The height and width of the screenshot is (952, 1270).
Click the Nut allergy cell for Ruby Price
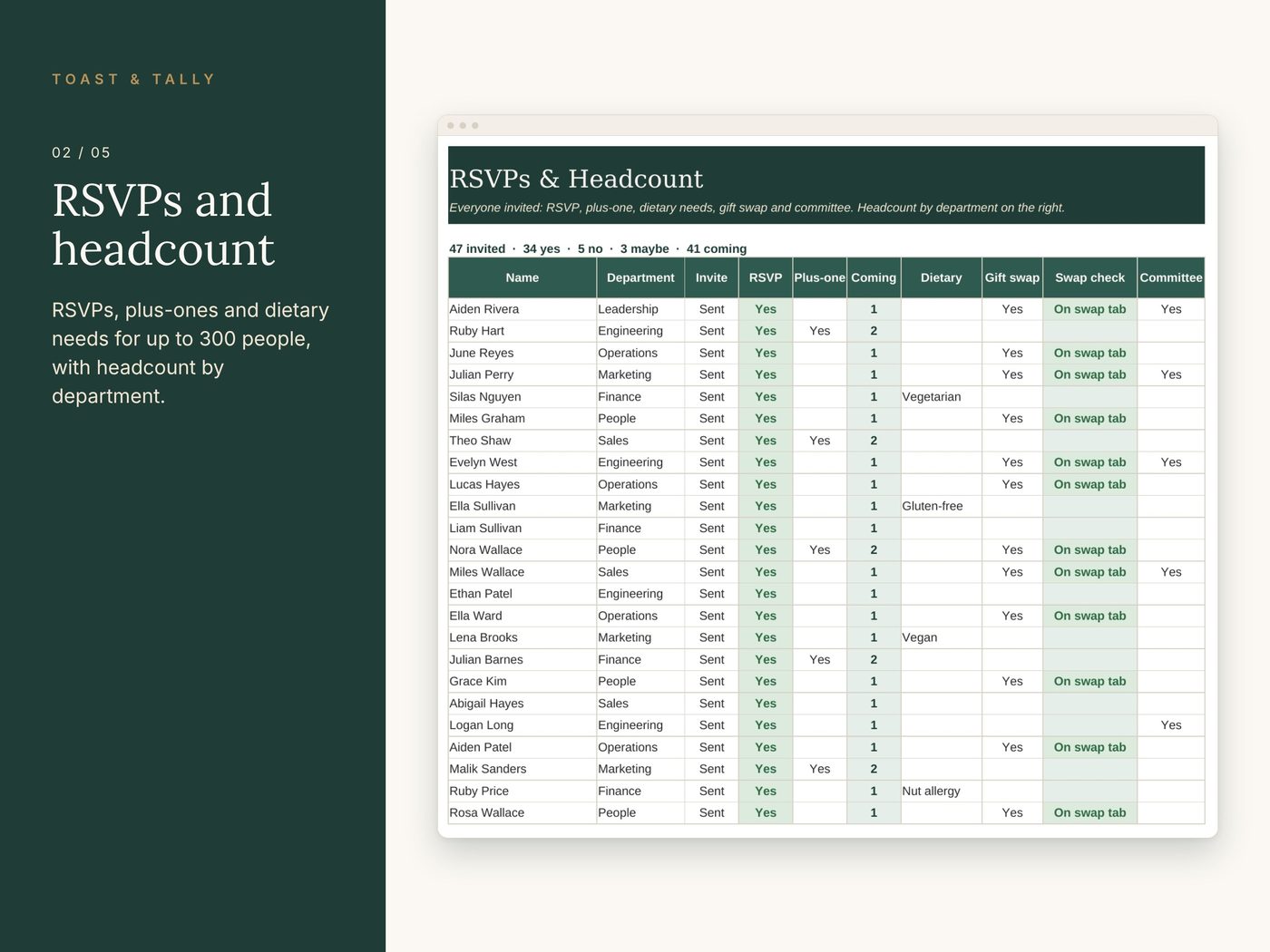click(941, 791)
